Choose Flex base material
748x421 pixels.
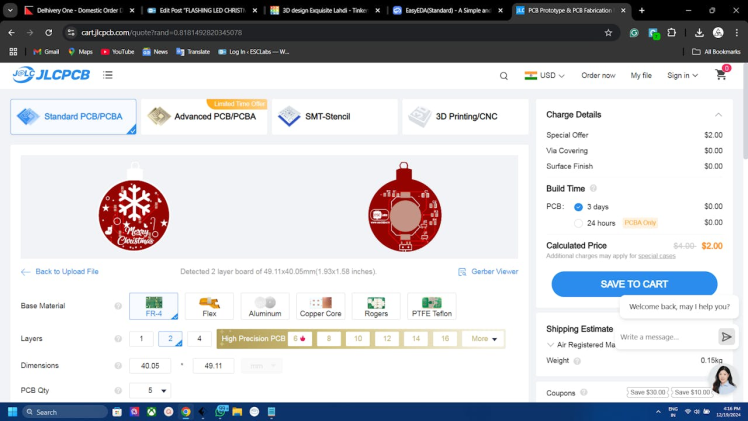pos(209,306)
